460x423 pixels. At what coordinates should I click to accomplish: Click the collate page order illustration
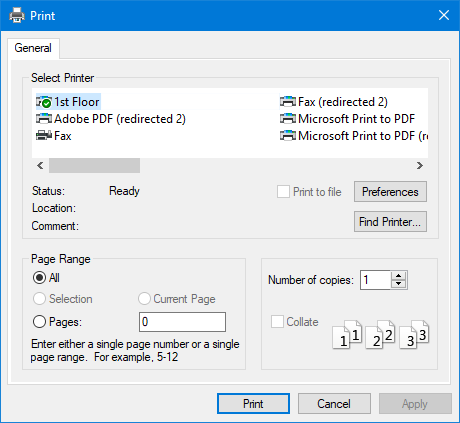click(x=381, y=334)
